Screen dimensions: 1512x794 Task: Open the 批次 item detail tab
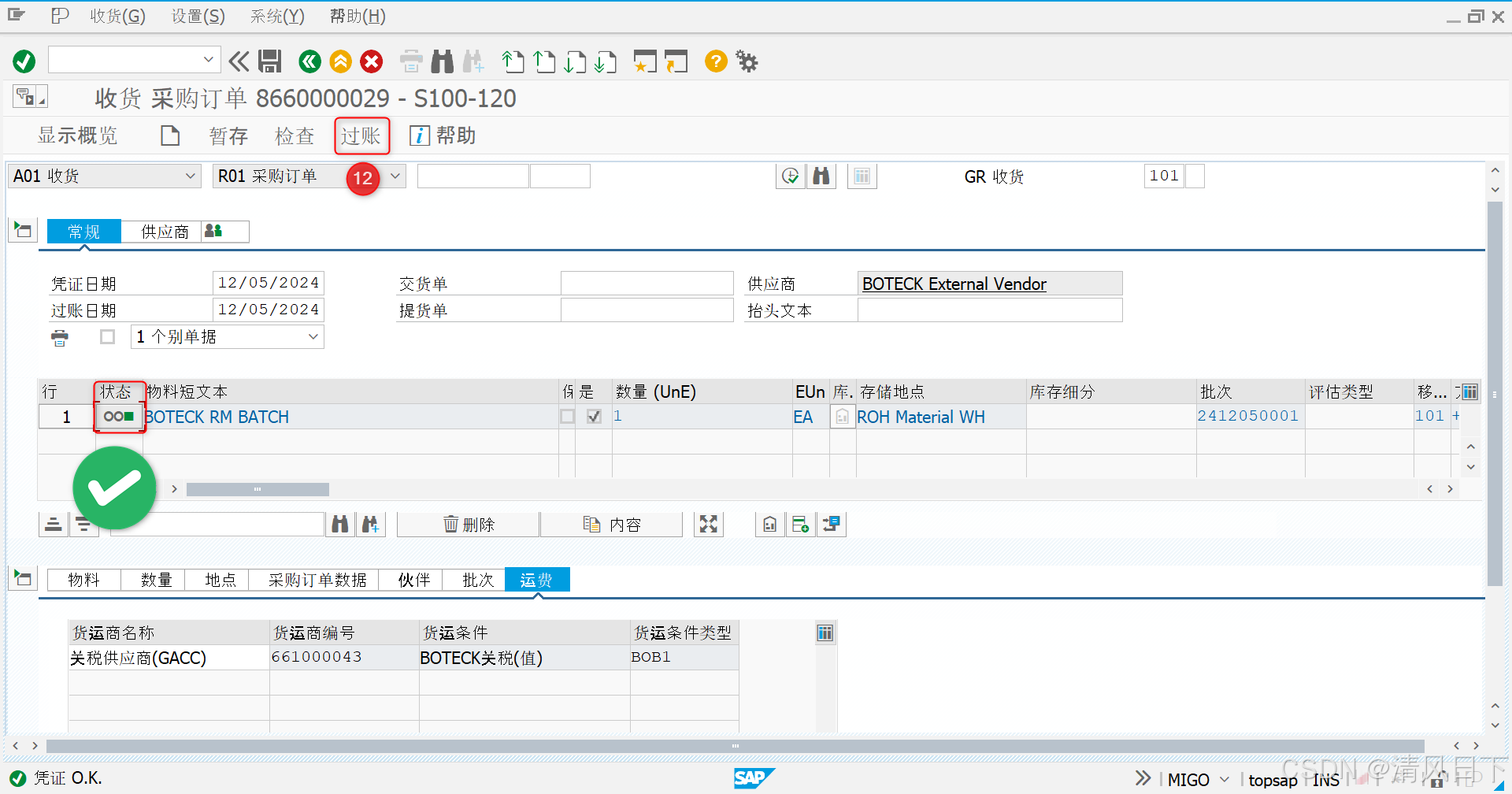[x=478, y=580]
